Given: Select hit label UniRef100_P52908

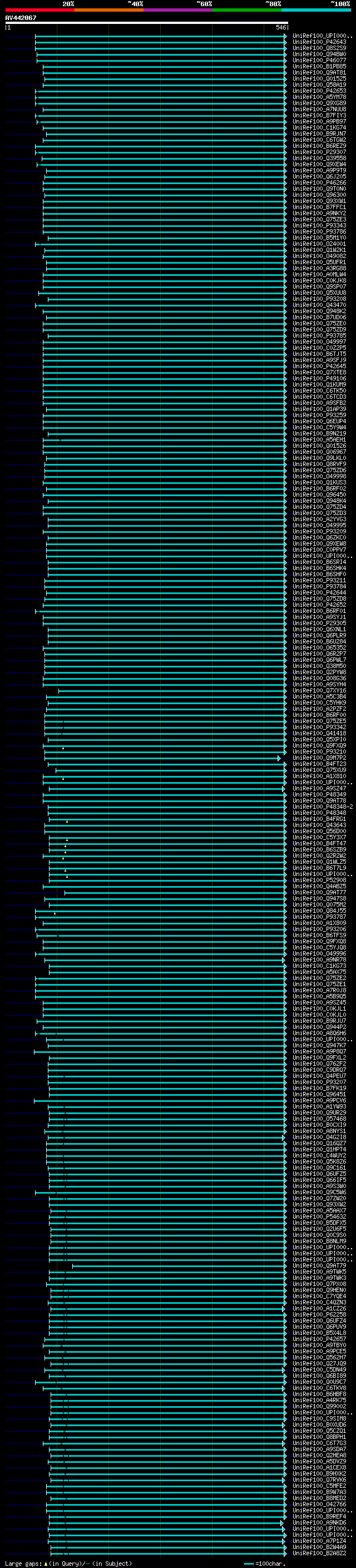Looking at the screenshot, I should click(319, 880).
